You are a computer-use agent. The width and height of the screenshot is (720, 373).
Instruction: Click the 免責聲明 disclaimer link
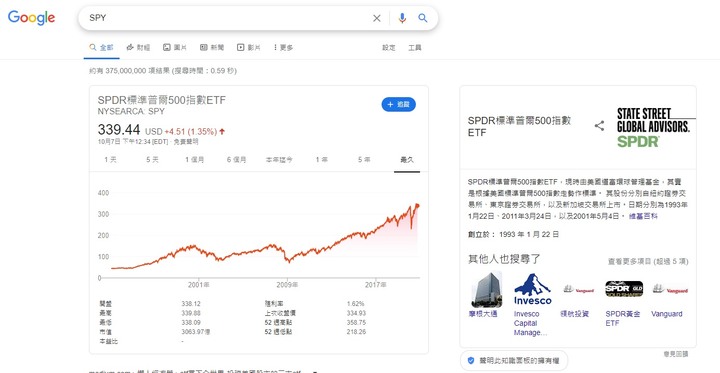tap(186, 142)
